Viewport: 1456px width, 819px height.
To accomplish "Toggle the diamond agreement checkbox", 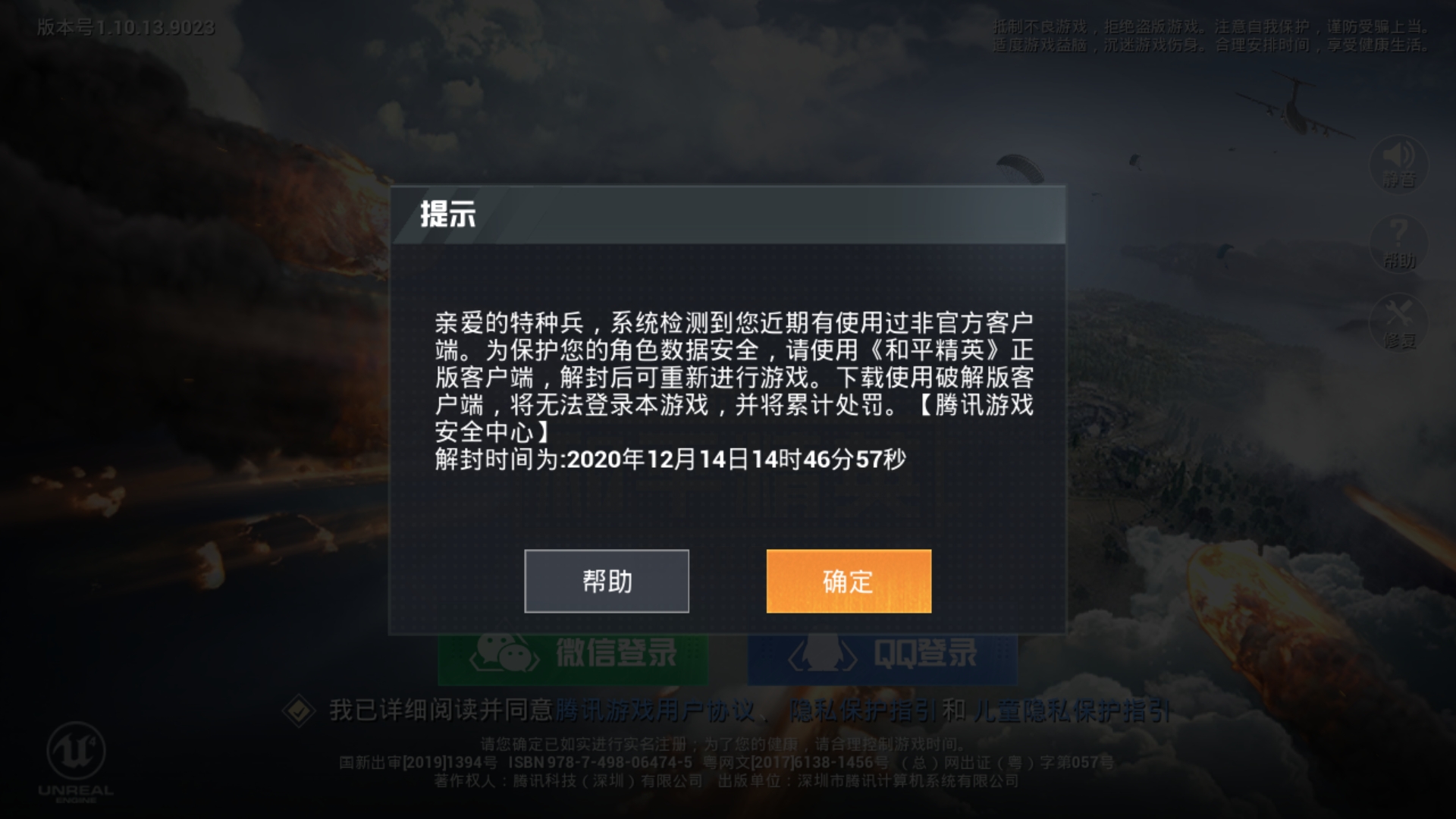I will tap(299, 711).
